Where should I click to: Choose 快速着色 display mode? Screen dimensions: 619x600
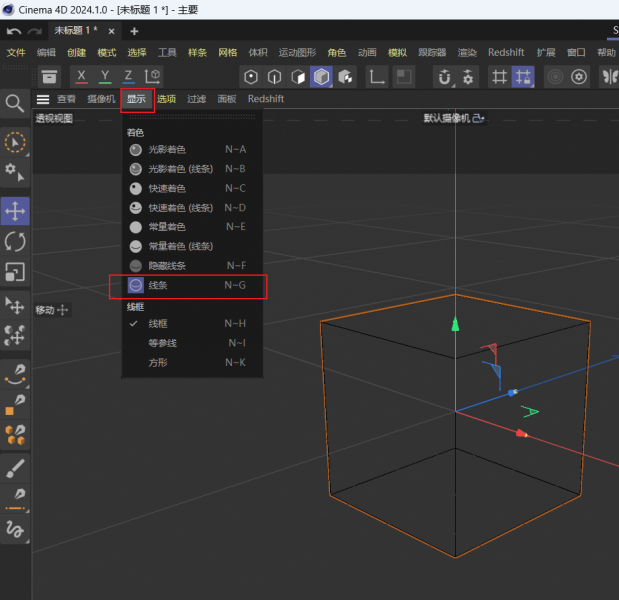coord(192,188)
